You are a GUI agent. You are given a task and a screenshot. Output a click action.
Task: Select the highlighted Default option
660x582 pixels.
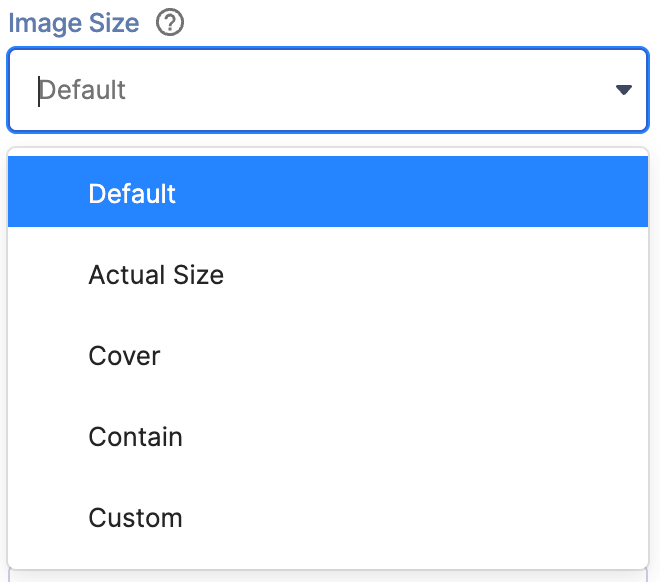327,191
